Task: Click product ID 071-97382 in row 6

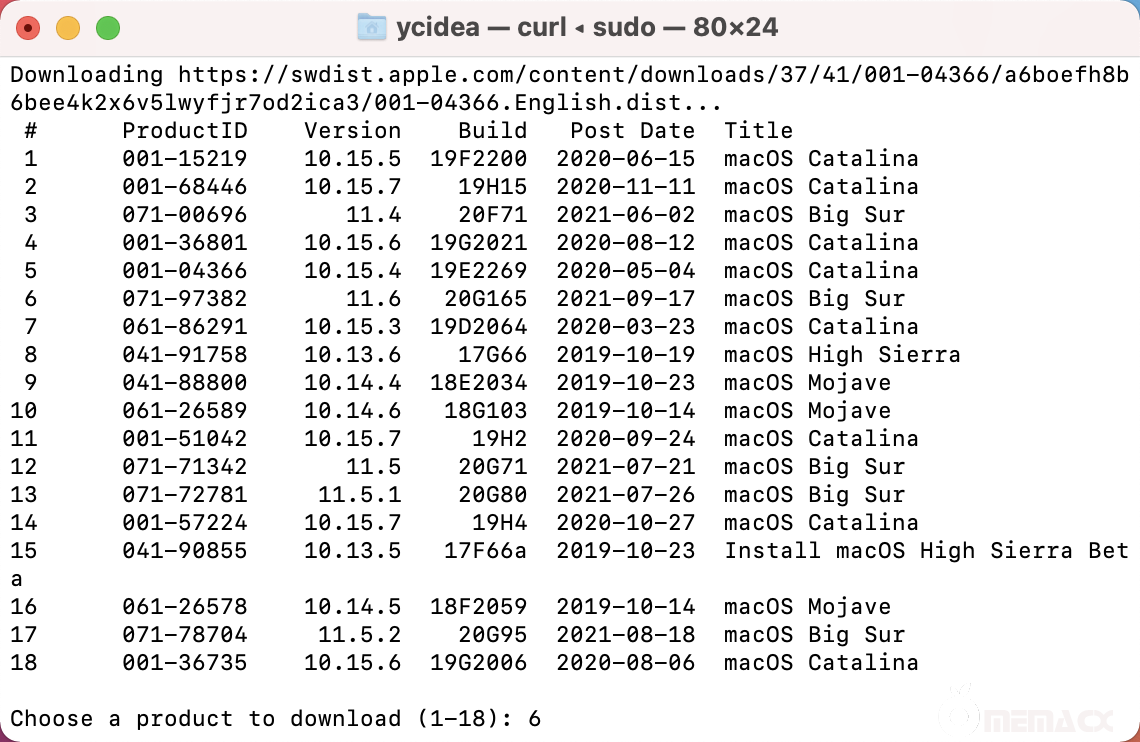Action: point(185,299)
